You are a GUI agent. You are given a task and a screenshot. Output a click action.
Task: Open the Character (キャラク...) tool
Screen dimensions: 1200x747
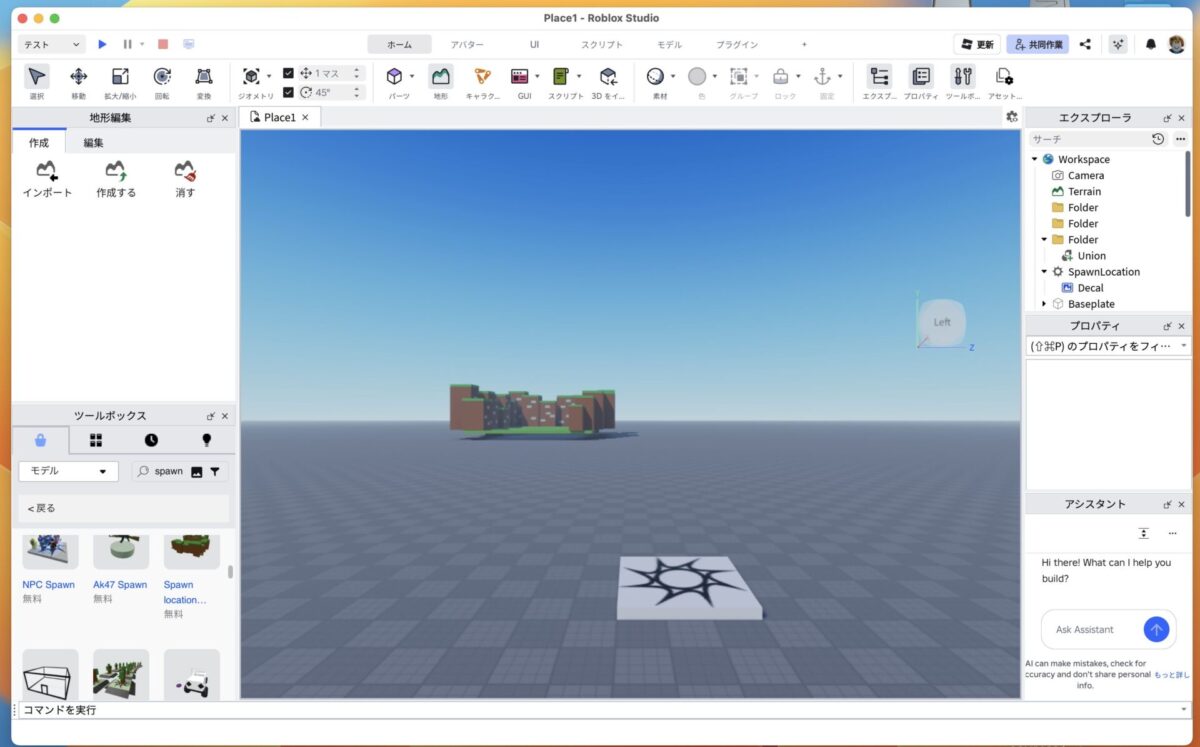(482, 77)
